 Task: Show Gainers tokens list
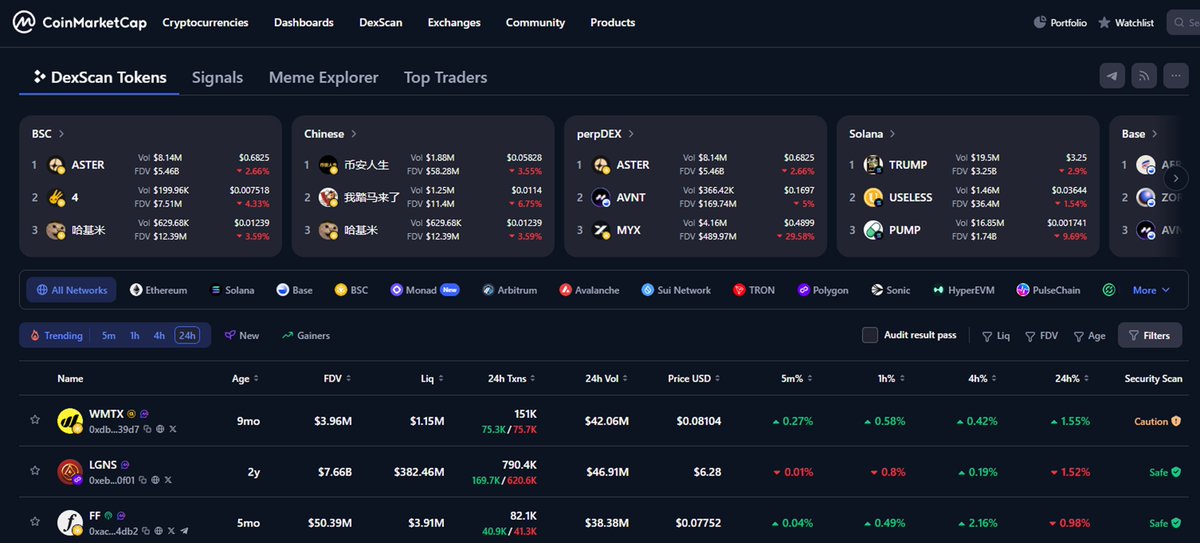click(306, 336)
